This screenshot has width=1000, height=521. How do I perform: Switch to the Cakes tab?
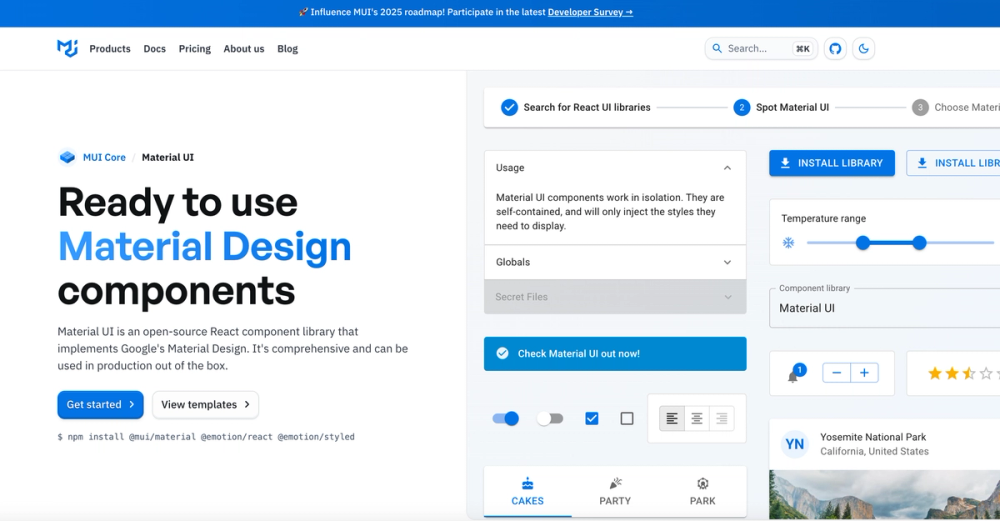tap(527, 492)
